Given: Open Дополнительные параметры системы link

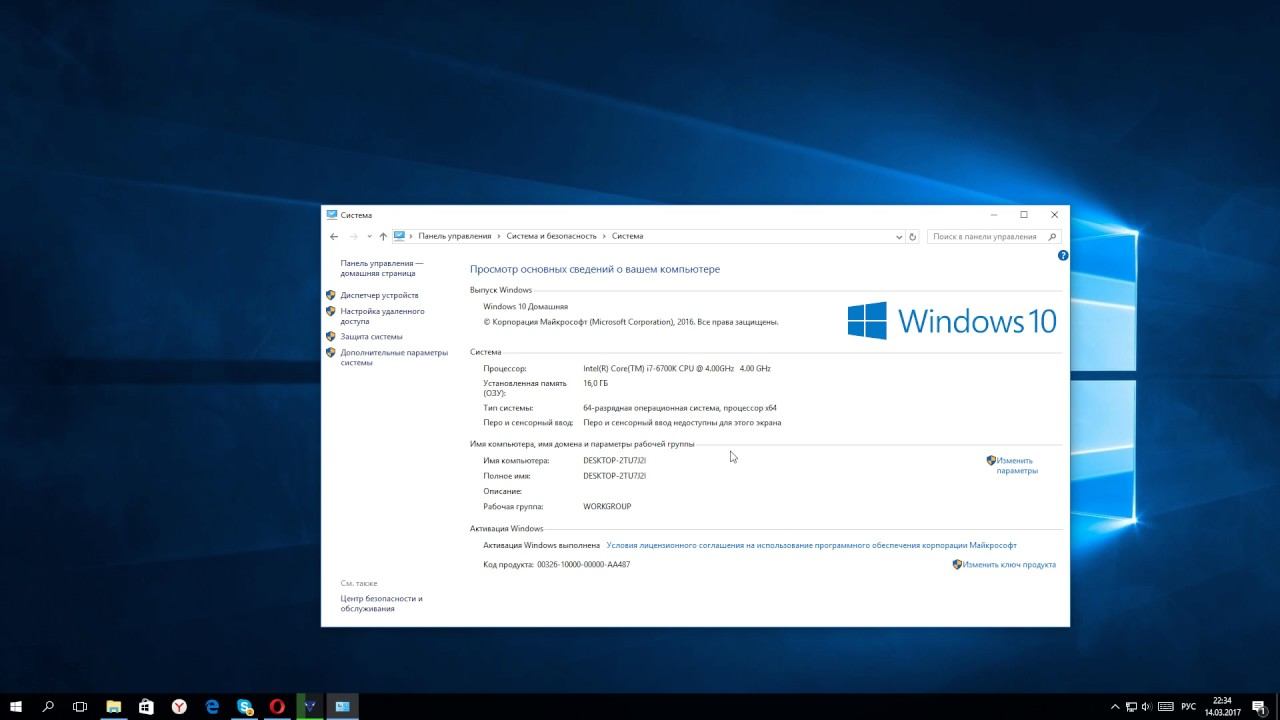Looking at the screenshot, I should (x=394, y=358).
